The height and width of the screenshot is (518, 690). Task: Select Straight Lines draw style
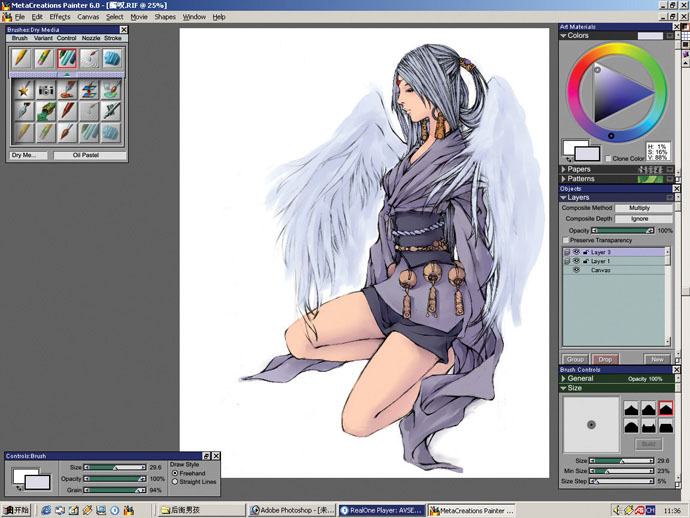pyautogui.click(x=175, y=482)
